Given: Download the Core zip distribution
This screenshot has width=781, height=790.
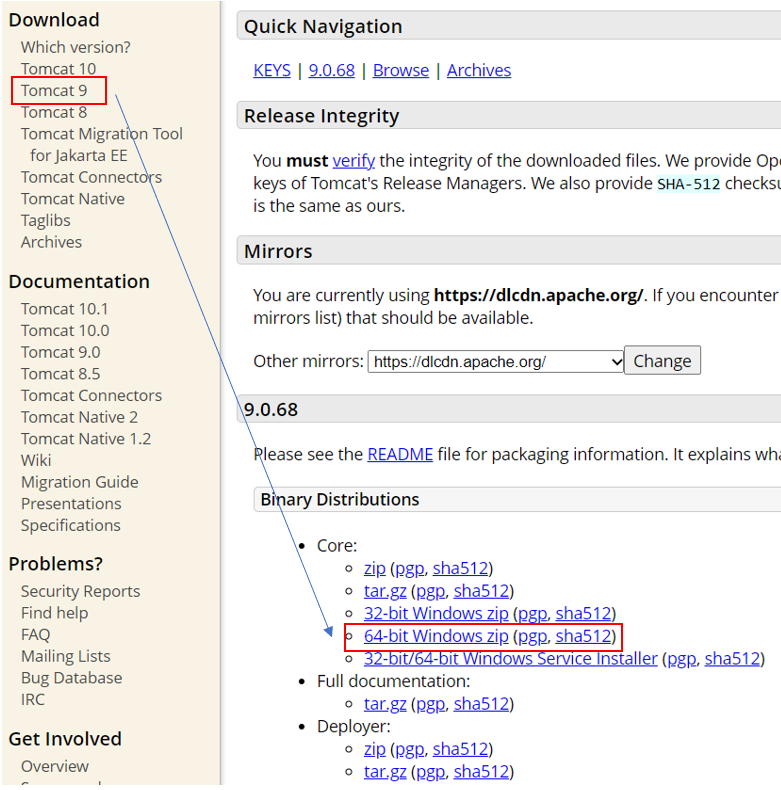Looking at the screenshot, I should pyautogui.click(x=374, y=569).
